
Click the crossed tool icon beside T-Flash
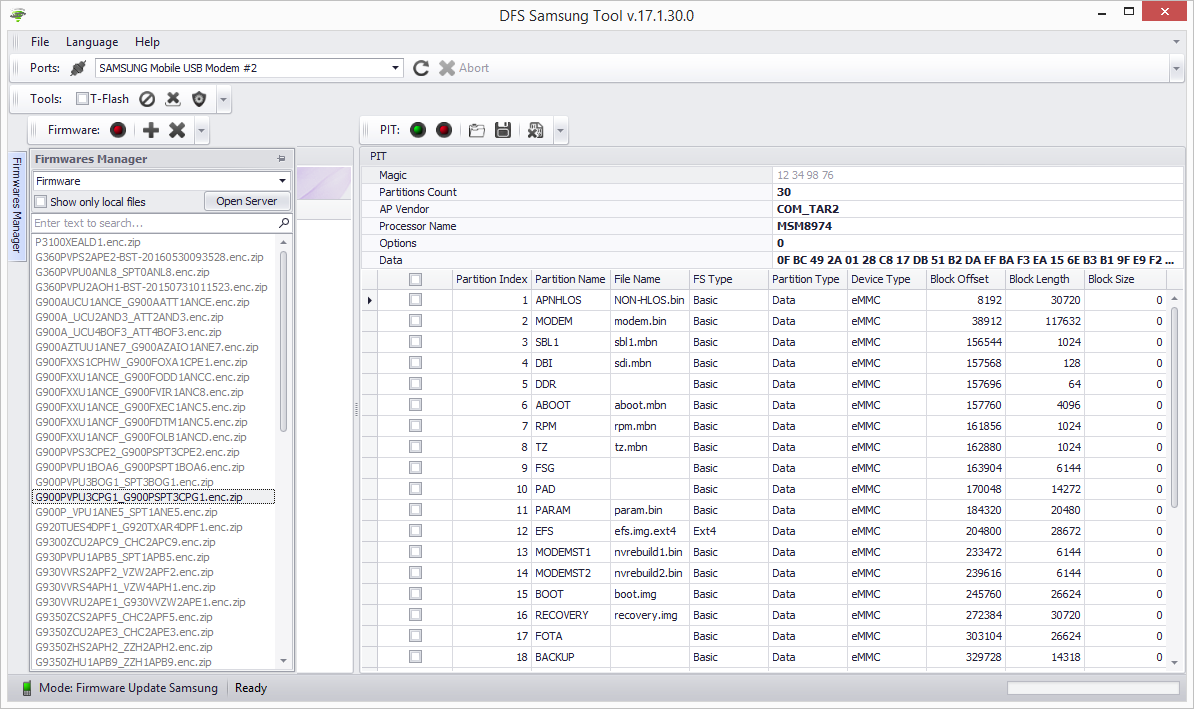click(x=173, y=99)
